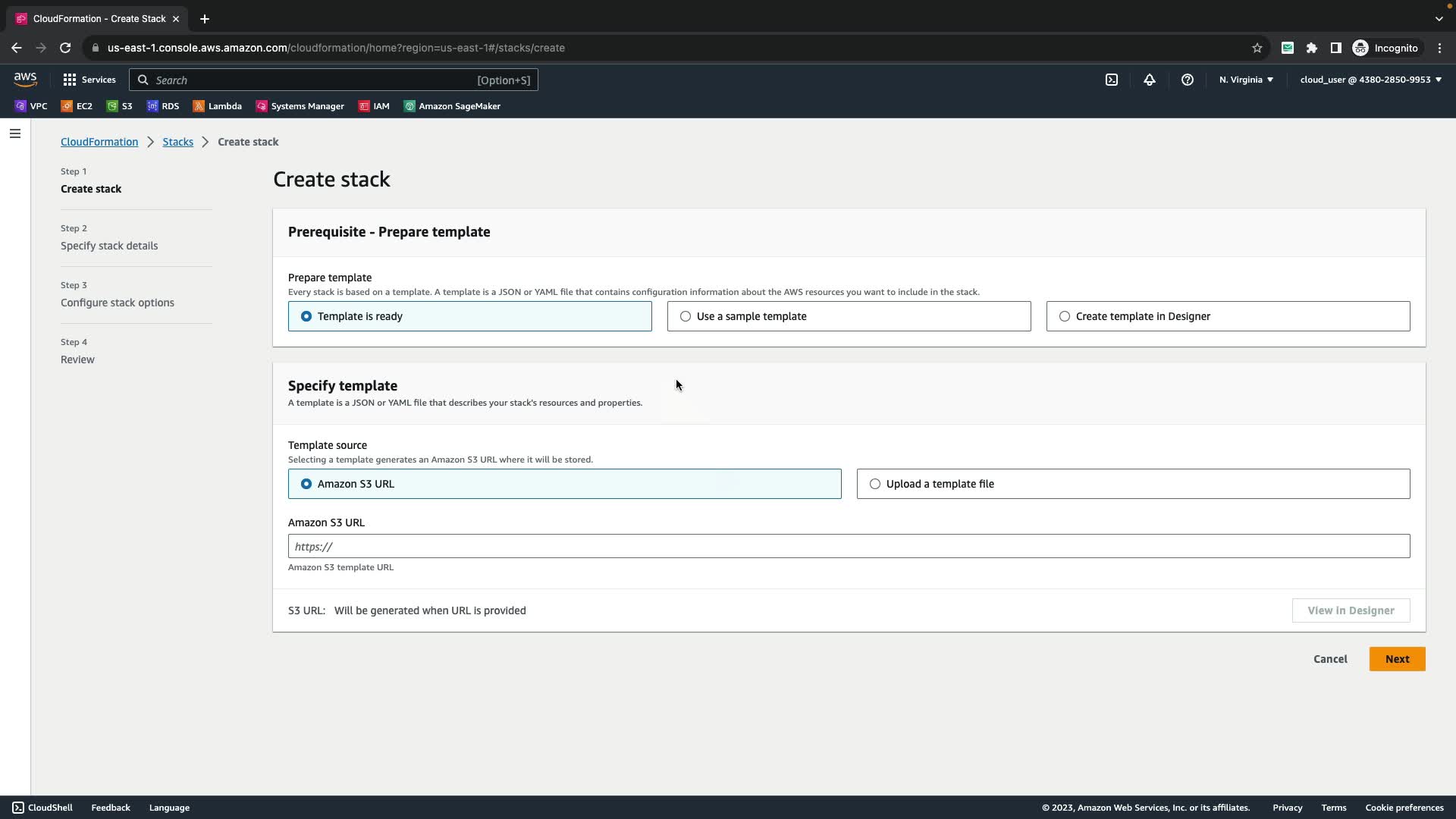Open the help question mark icon
The height and width of the screenshot is (819, 1456).
pyautogui.click(x=1187, y=80)
